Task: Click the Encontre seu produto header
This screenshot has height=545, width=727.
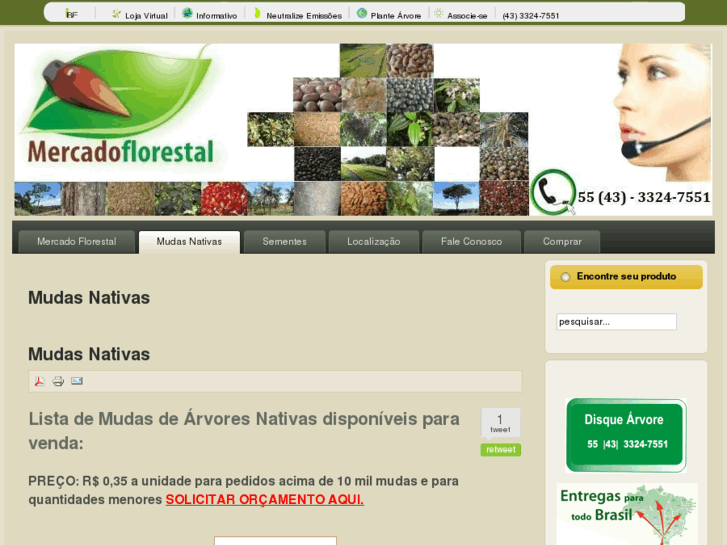Action: 626,277
